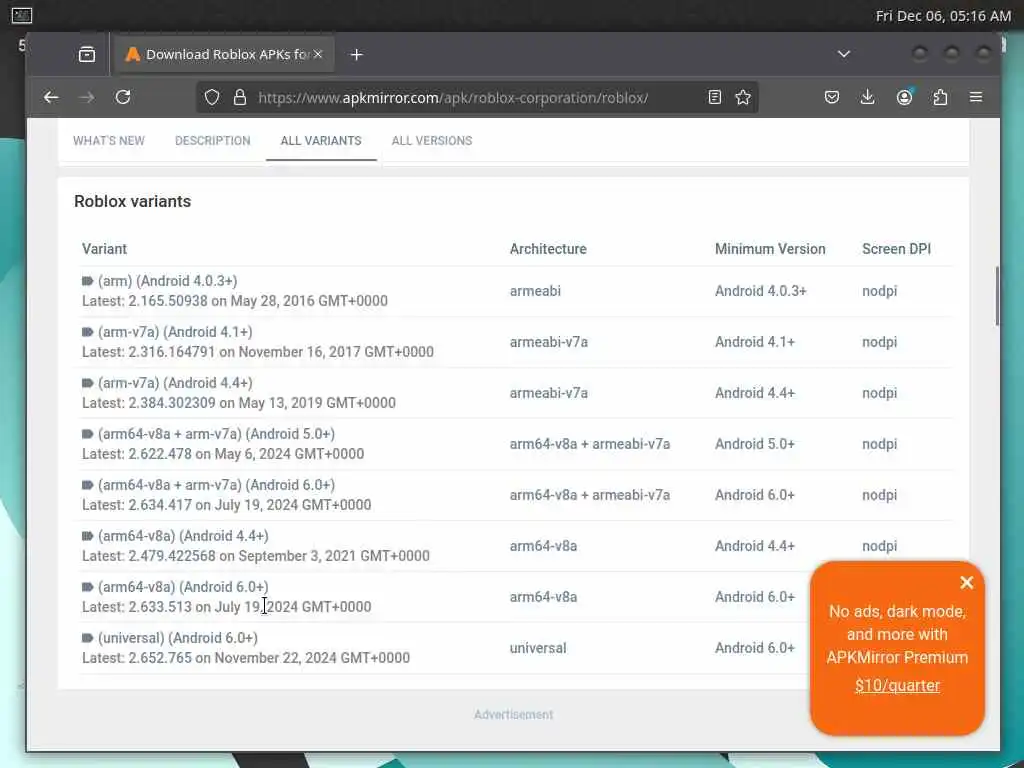Click the 'Variant' column header

(104, 249)
